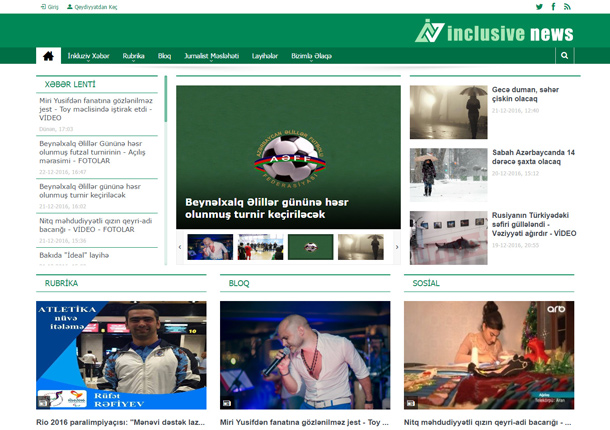Click the carousel next arrow
This screenshot has width=610, height=430.
(x=396, y=247)
